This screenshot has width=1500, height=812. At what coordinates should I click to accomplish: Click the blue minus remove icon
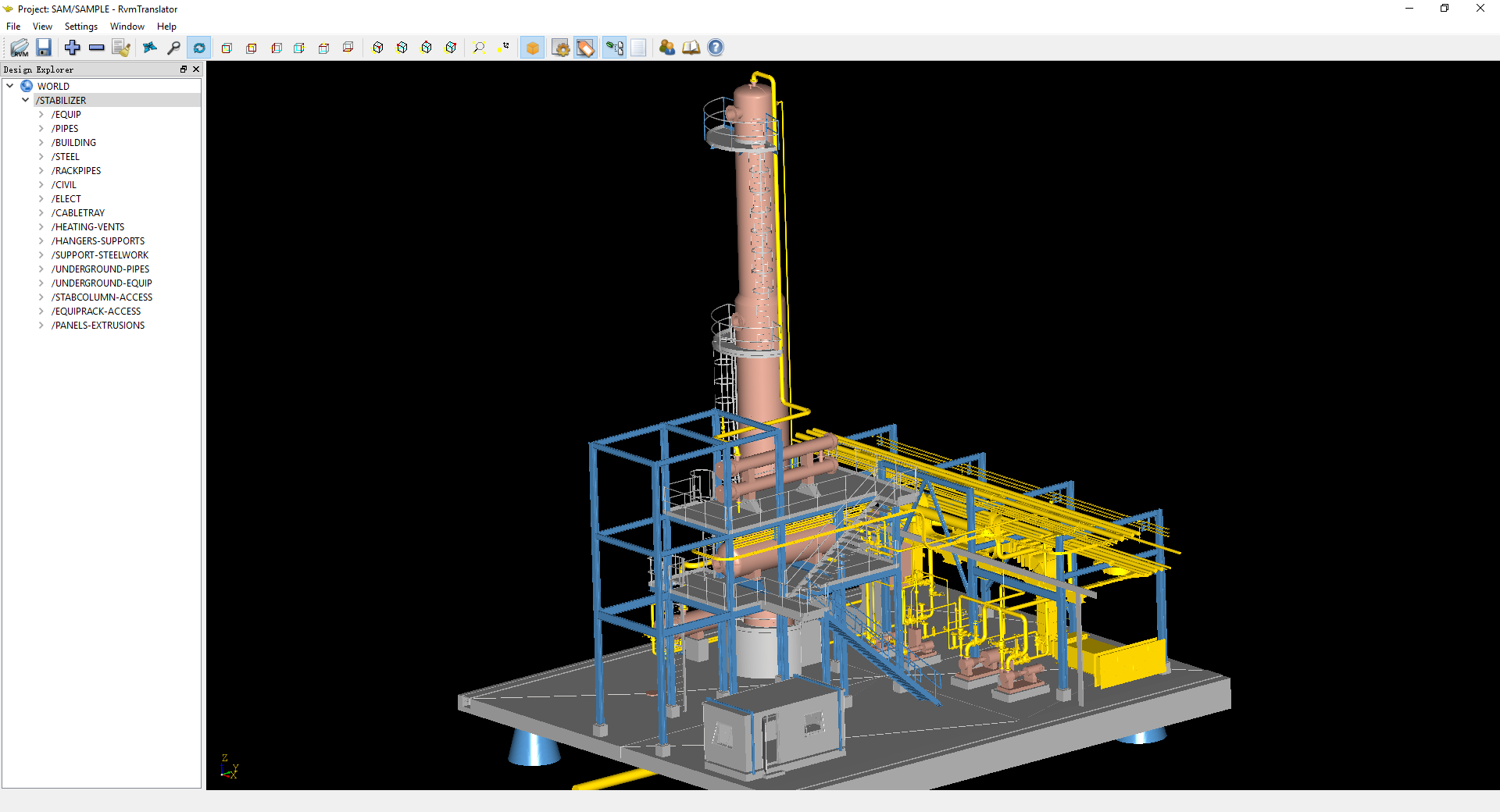pyautogui.click(x=97, y=48)
